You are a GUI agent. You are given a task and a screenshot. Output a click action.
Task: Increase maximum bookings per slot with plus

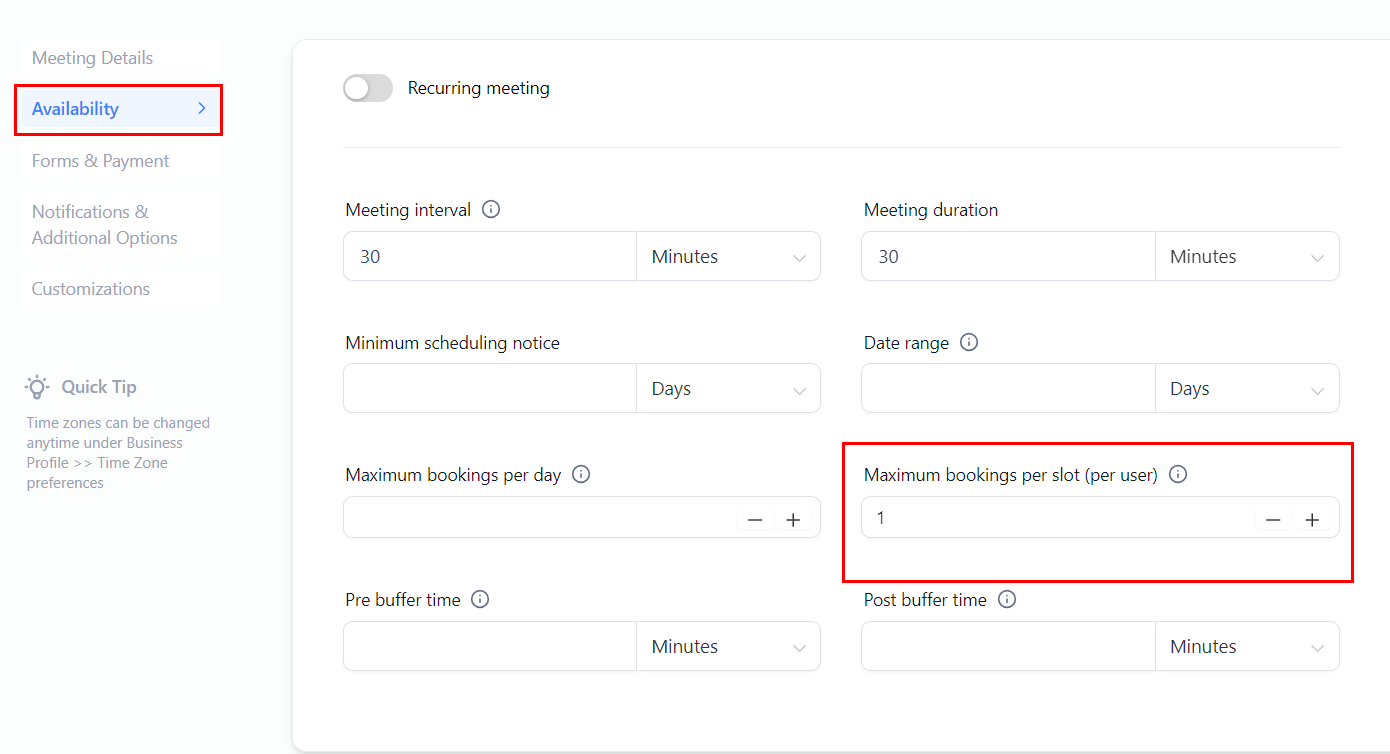coord(1312,520)
